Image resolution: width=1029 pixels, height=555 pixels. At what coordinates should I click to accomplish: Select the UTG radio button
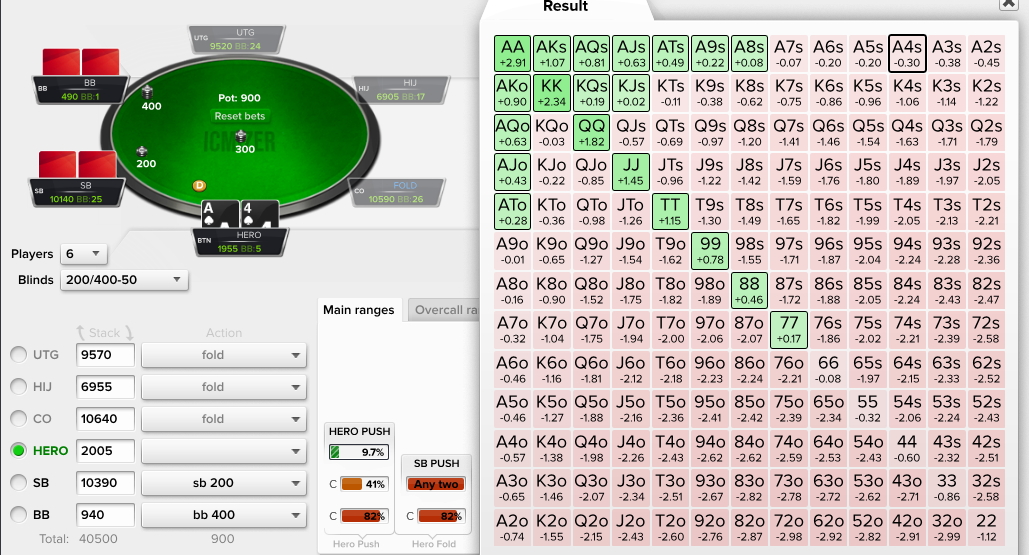pyautogui.click(x=18, y=355)
